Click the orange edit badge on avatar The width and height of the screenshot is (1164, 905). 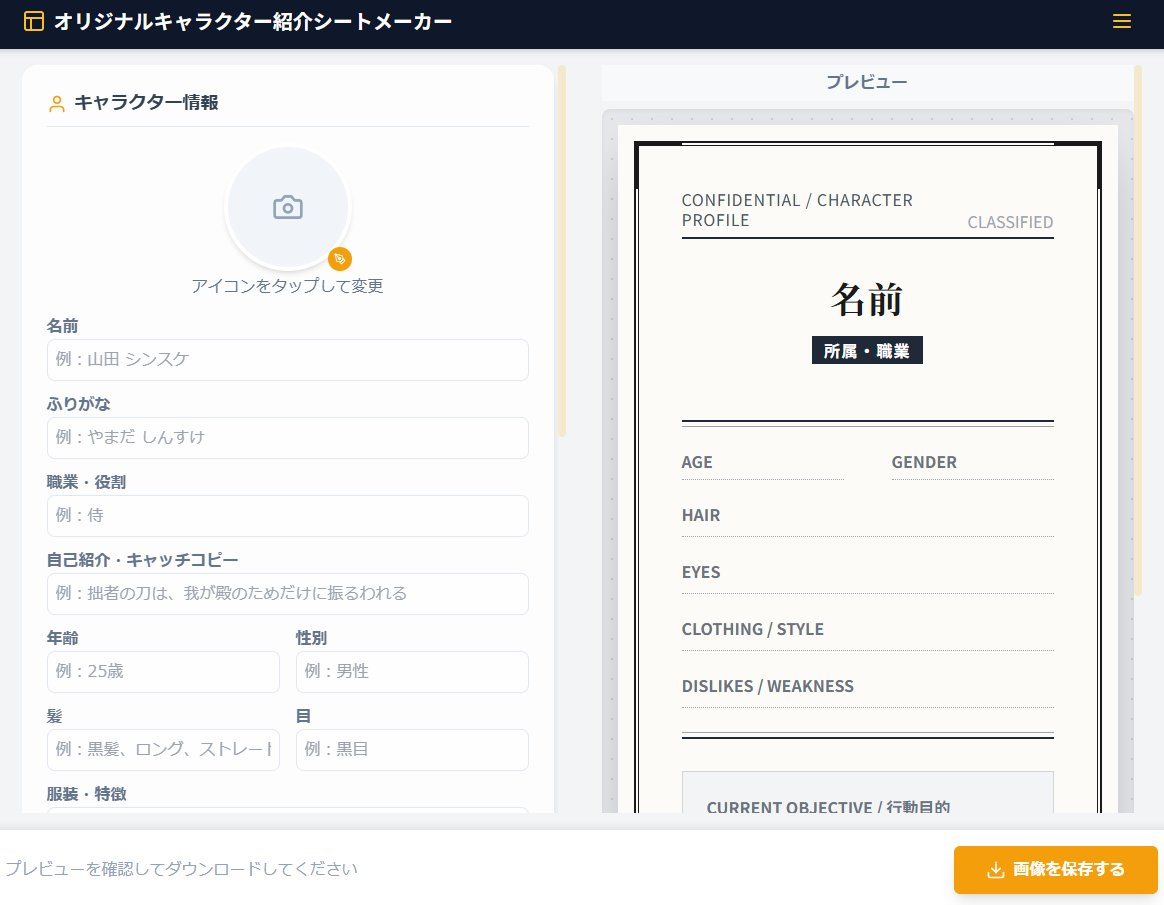[340, 259]
